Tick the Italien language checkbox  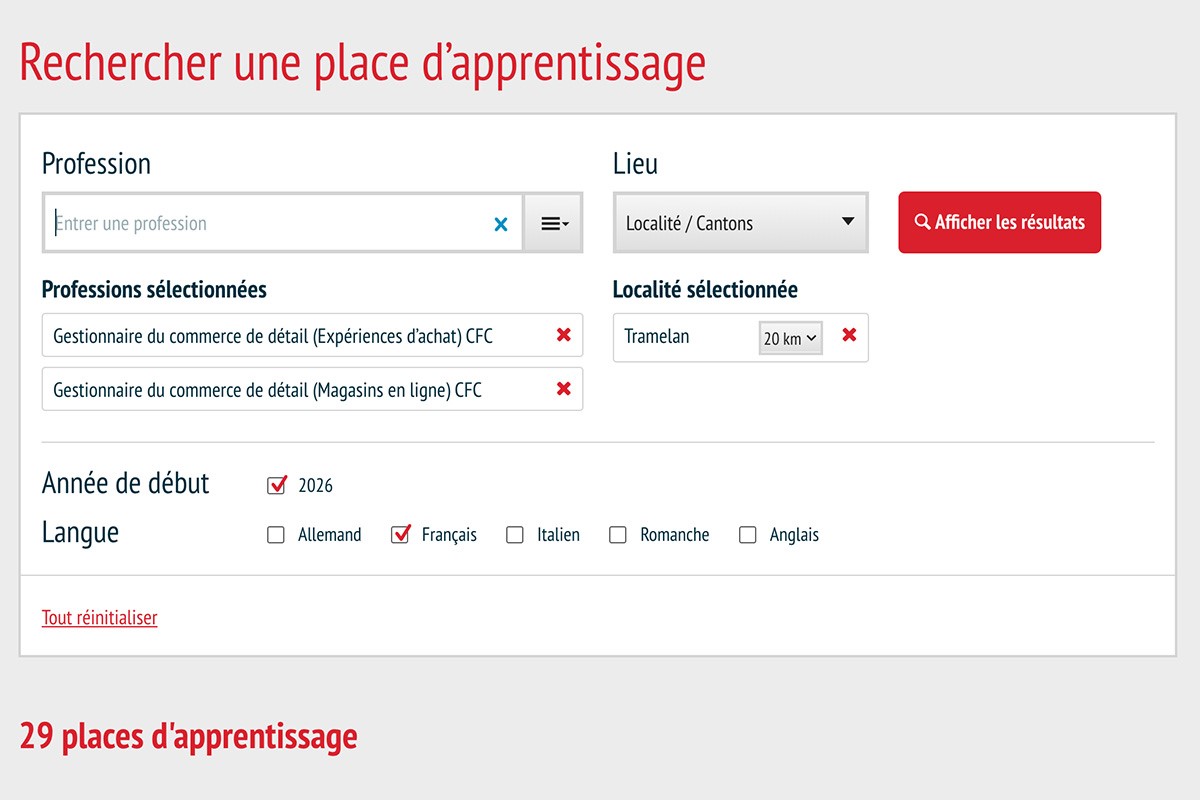click(x=515, y=535)
